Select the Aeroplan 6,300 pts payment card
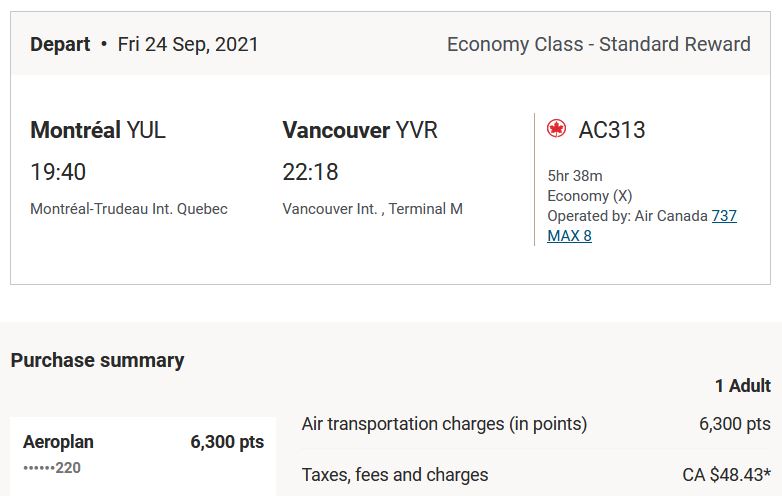 [x=143, y=456]
